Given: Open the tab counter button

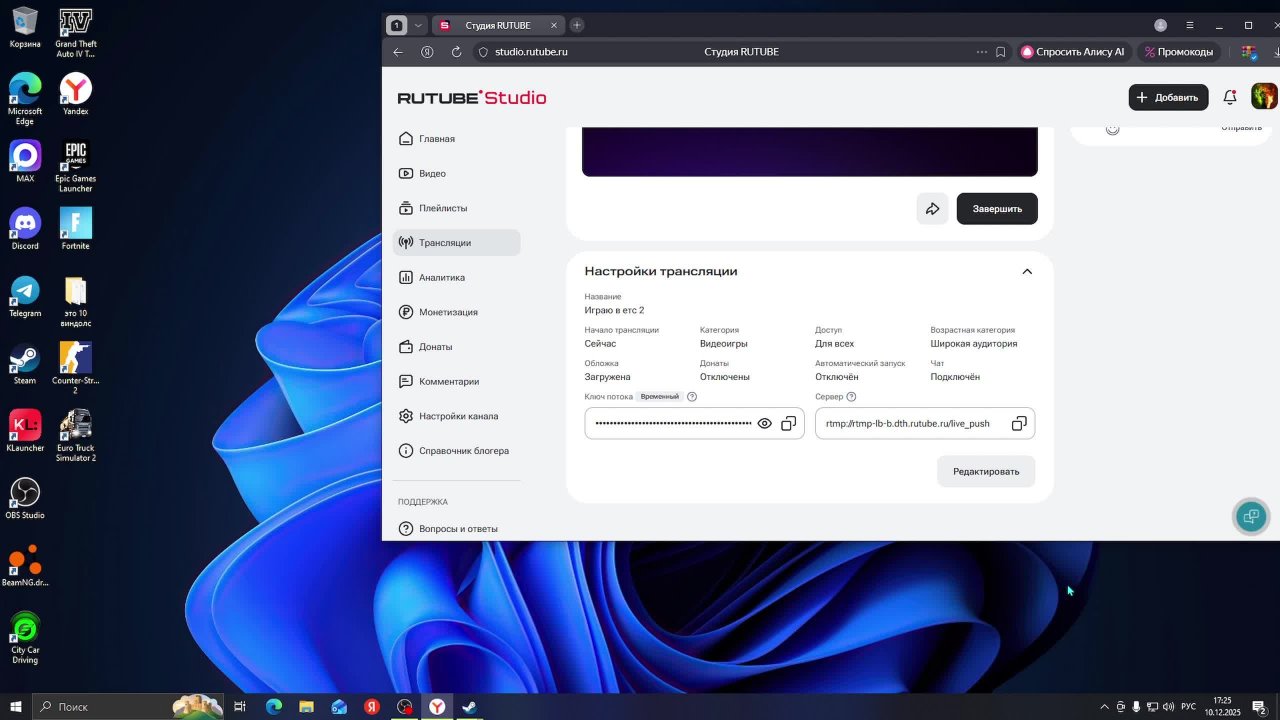Looking at the screenshot, I should pos(397,25).
